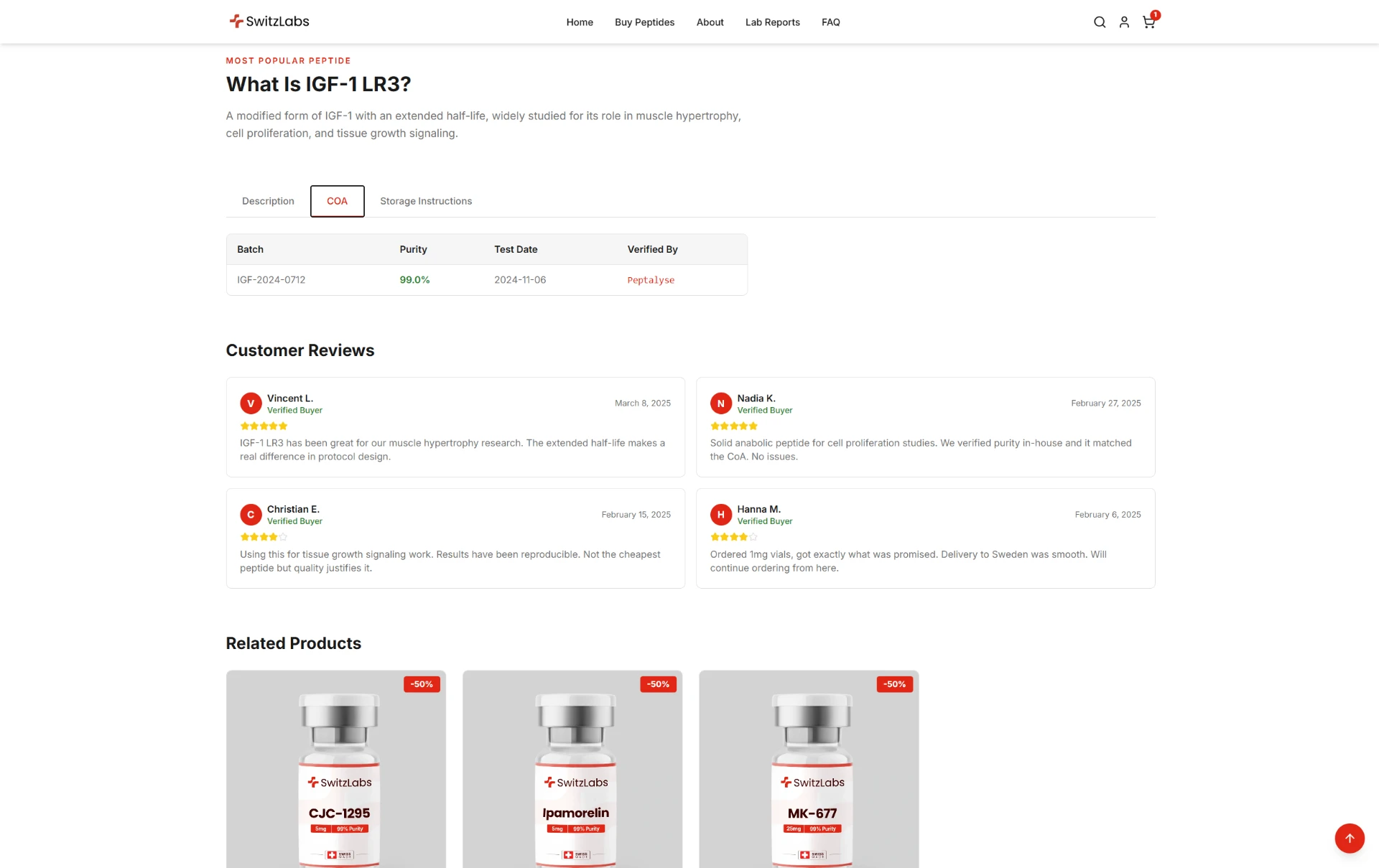Switch to Storage Instructions tab
Screen dimensions: 1379x868
pyautogui.click(x=426, y=201)
